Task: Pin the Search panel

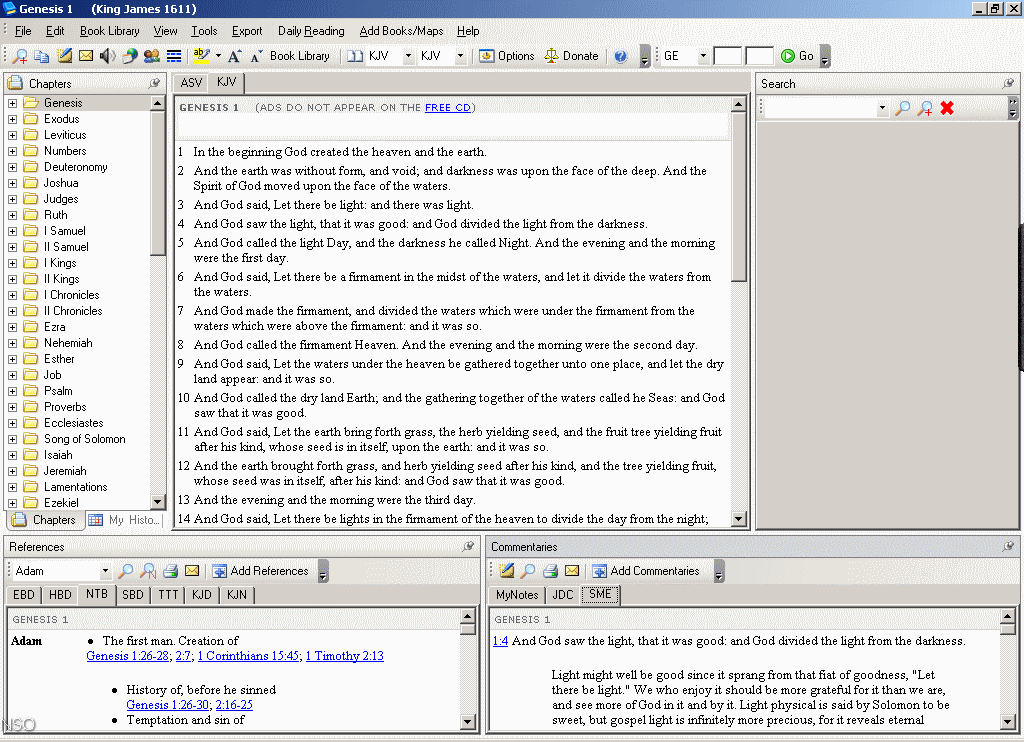Action: 1008,84
